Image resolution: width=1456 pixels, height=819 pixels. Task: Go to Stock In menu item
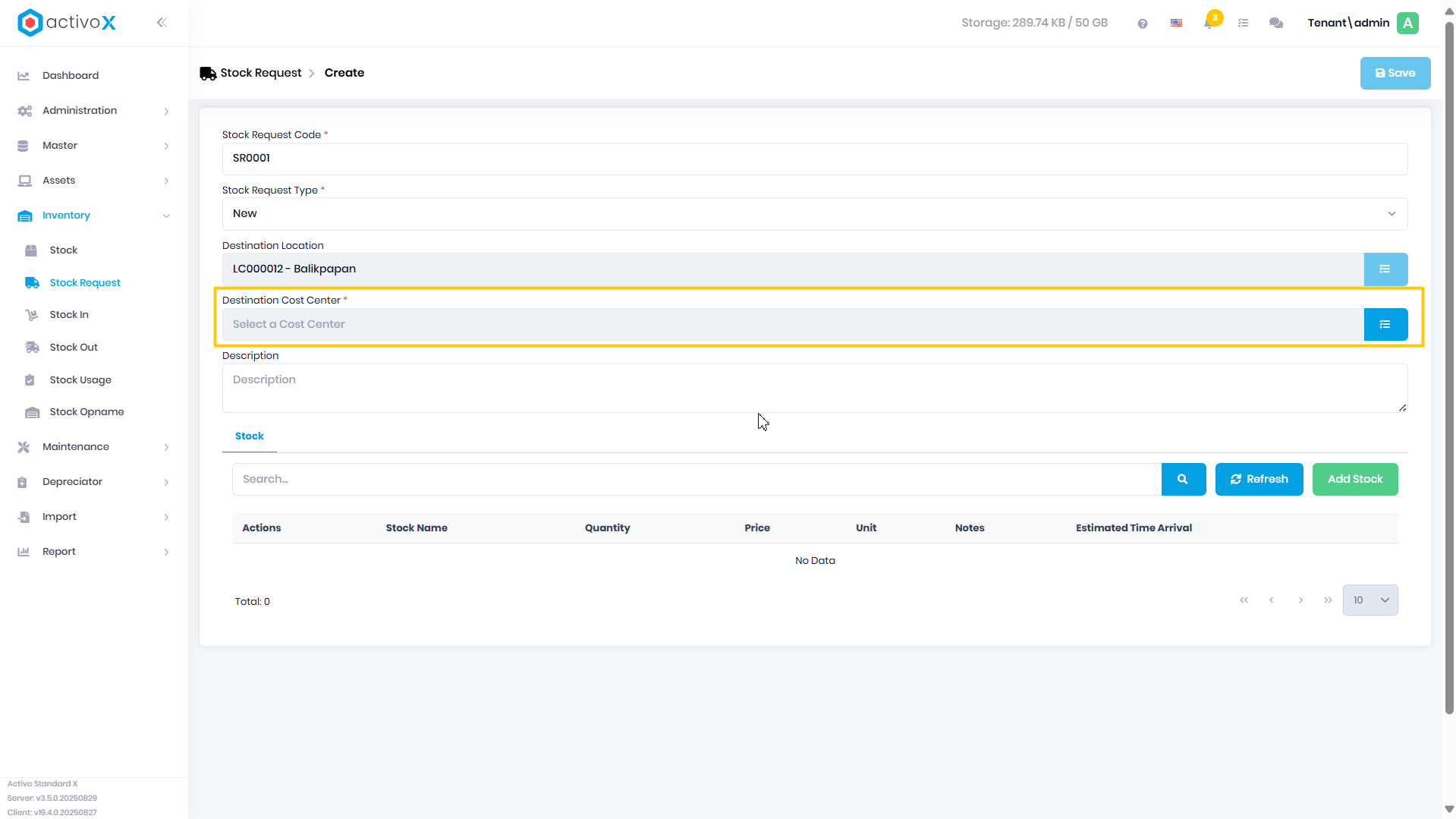point(69,315)
